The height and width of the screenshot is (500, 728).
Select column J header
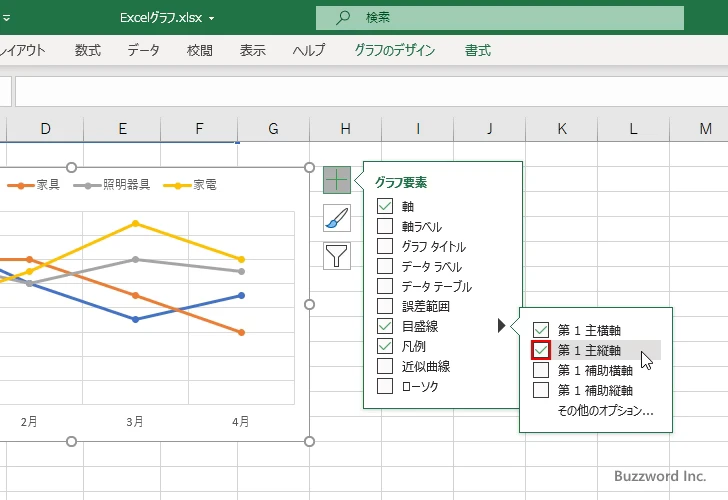489,129
